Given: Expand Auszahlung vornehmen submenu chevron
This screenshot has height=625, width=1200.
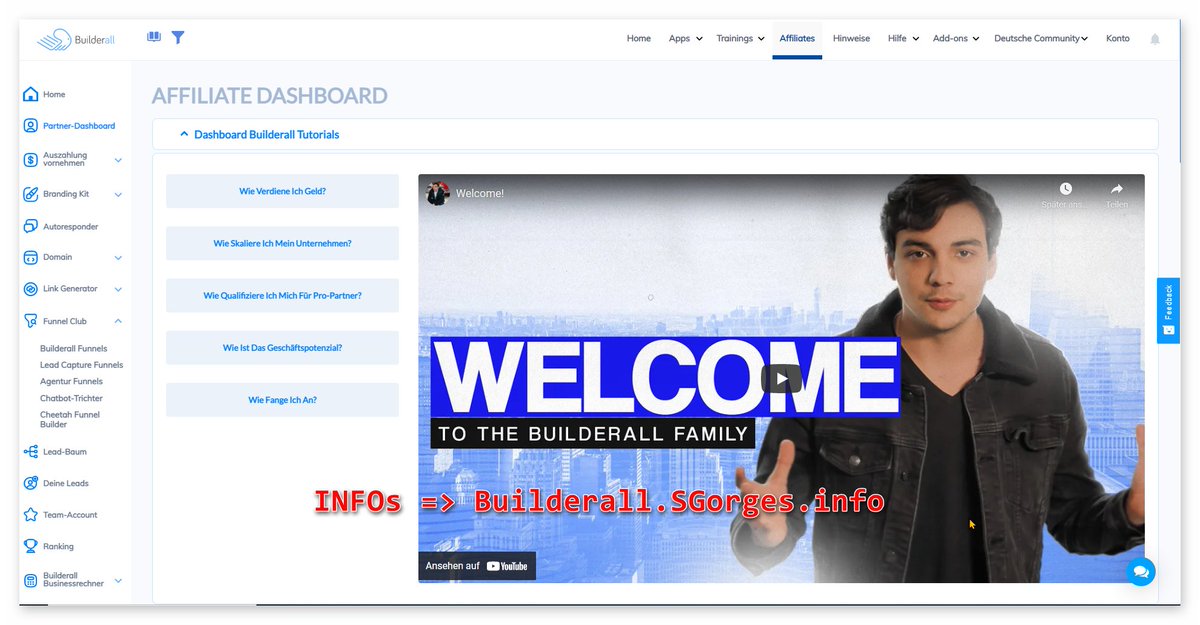Looking at the screenshot, I should [118, 160].
